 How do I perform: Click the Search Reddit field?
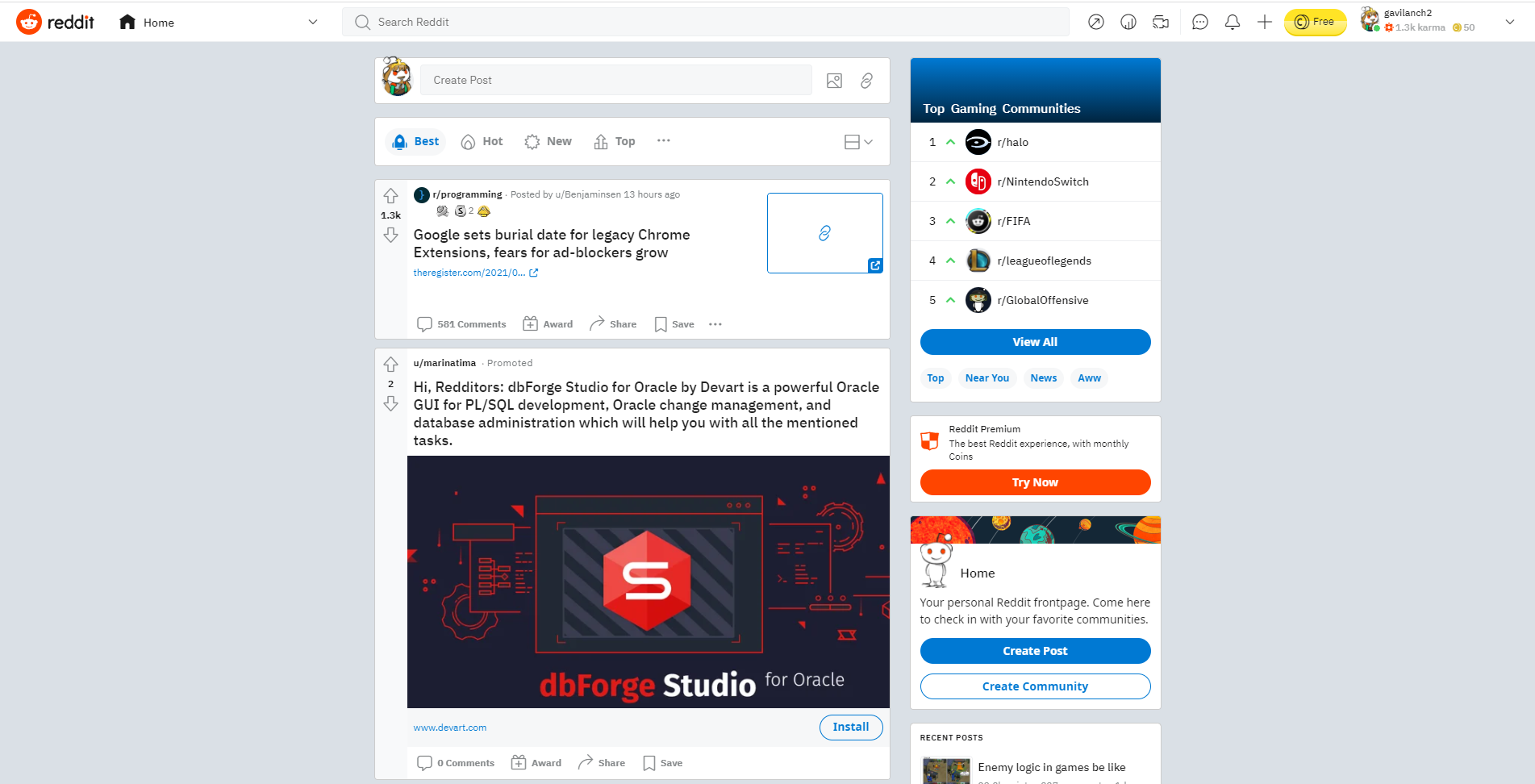coord(706,23)
